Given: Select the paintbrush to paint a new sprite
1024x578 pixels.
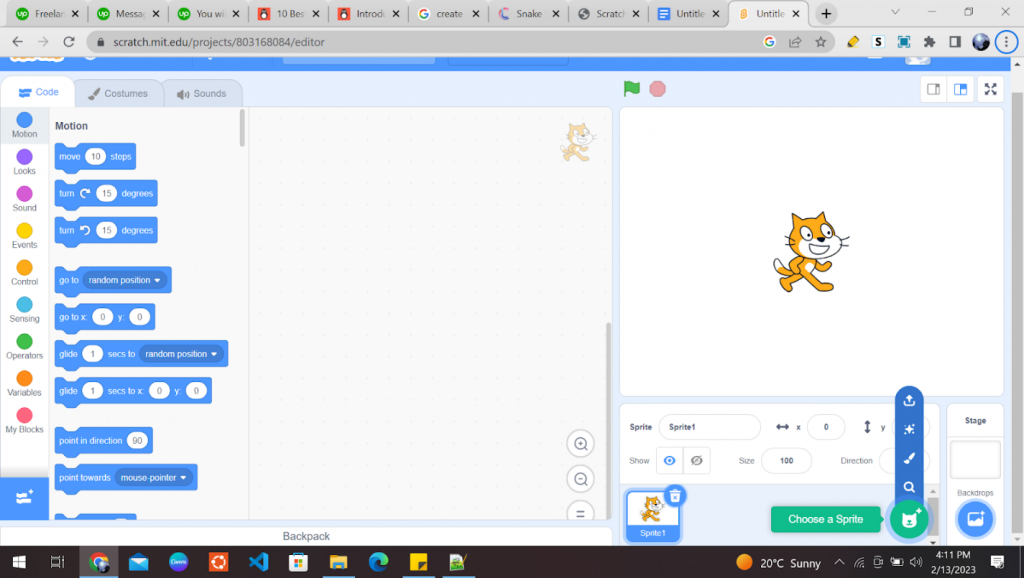Looking at the screenshot, I should [x=909, y=459].
